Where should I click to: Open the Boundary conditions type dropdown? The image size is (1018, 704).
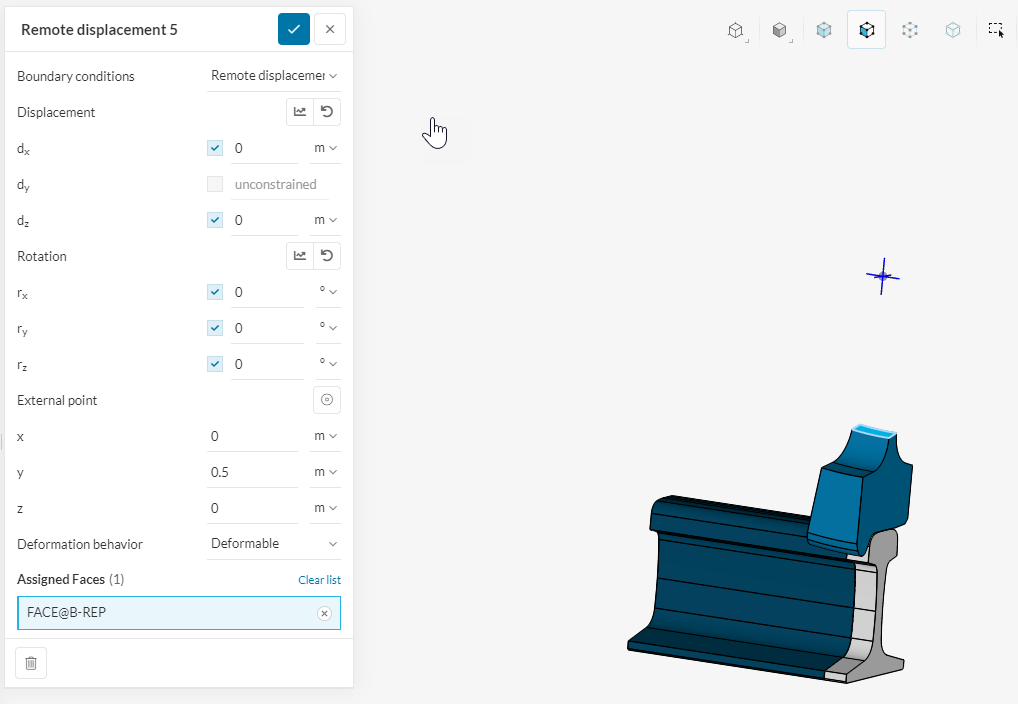[x=274, y=76]
